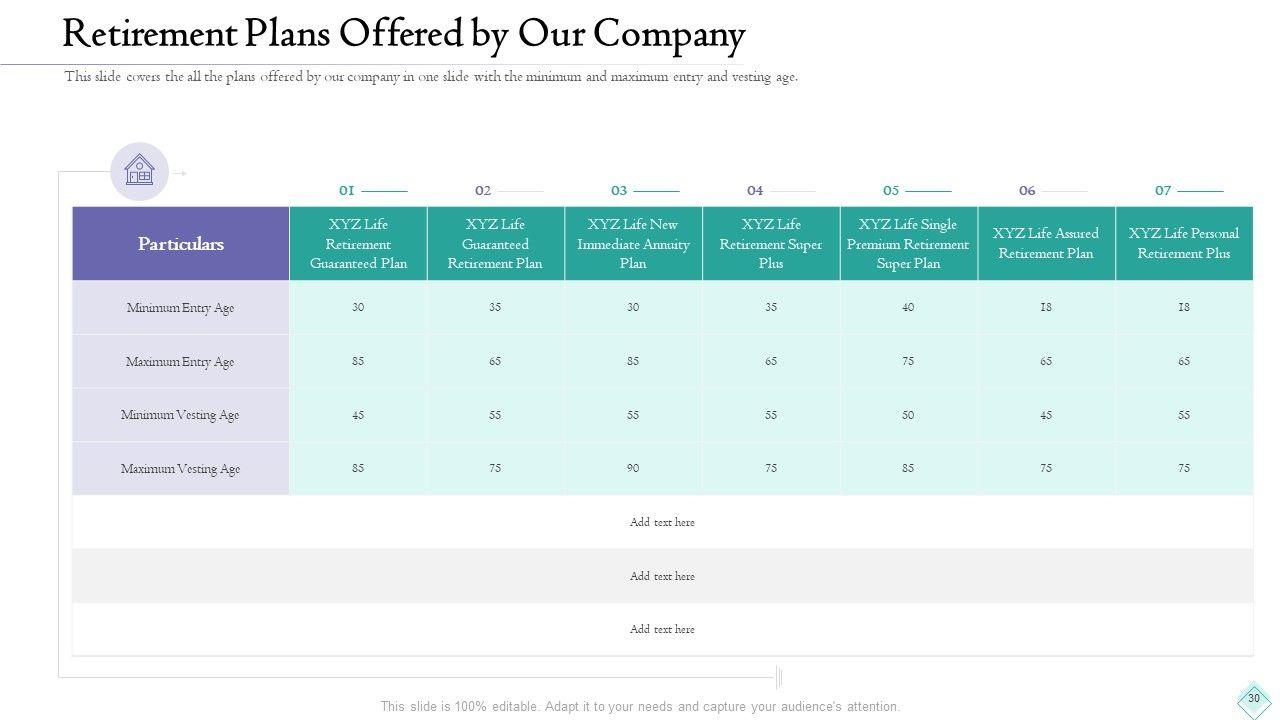Click XYZ Life Single Premium Retirement Super Plan
Image resolution: width=1280 pixels, height=720 pixels.
click(x=908, y=244)
